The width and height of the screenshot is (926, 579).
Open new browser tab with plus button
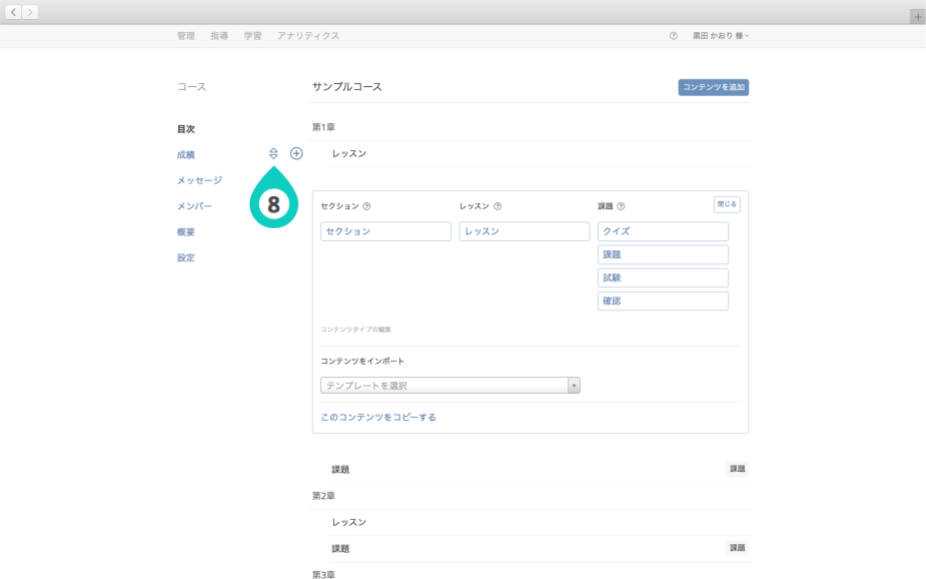pos(917,16)
